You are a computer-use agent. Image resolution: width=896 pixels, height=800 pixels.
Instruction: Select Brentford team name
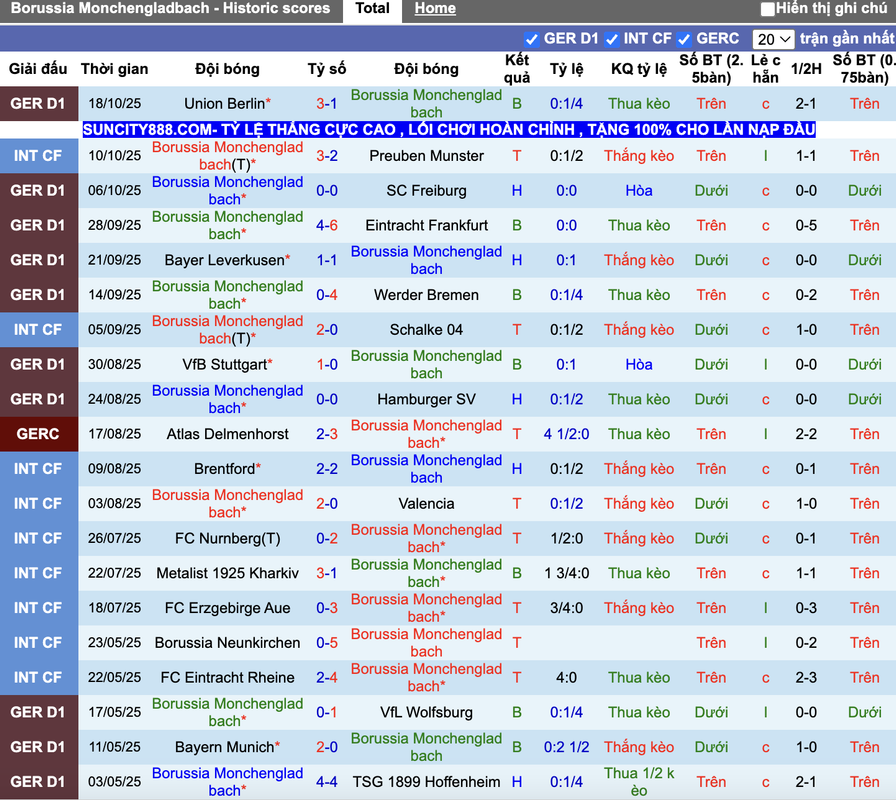coord(227,469)
